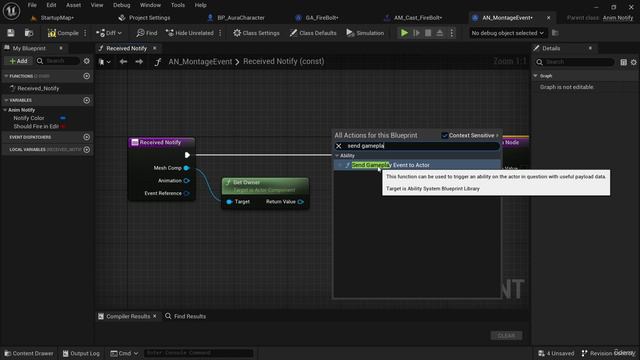The image size is (640, 360).
Task: Collapse the Ability category in action list
Action: (337, 156)
